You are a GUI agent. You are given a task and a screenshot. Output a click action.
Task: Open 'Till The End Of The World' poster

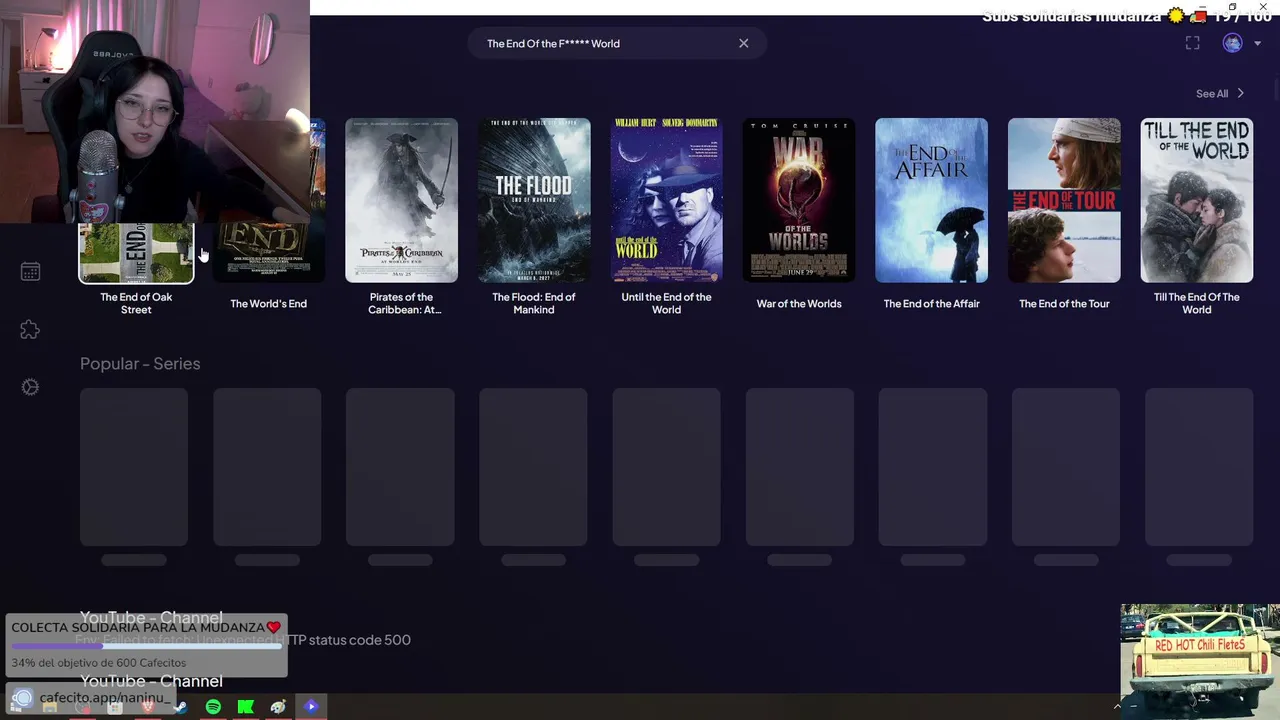1197,200
